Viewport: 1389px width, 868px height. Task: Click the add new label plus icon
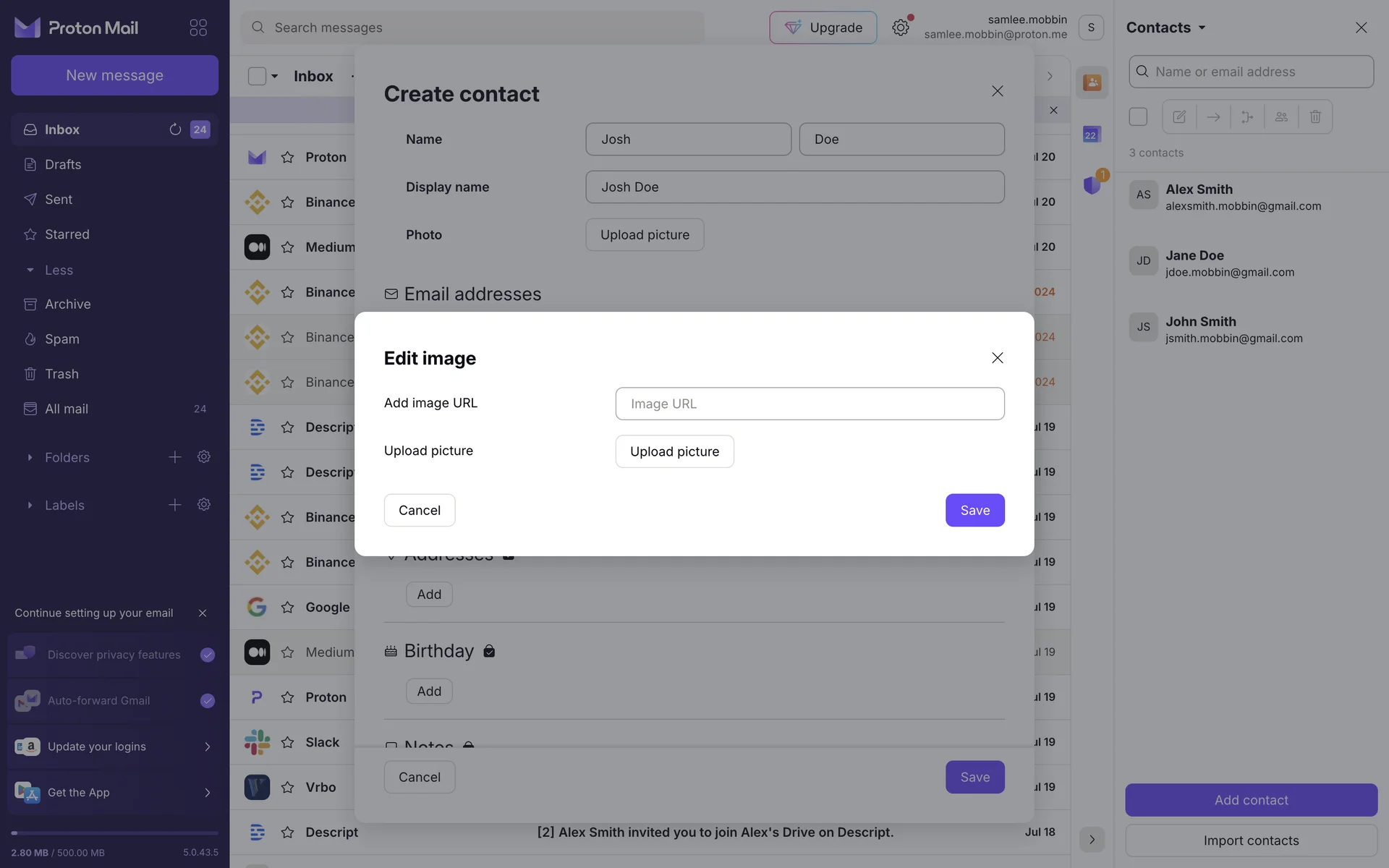coord(174,505)
